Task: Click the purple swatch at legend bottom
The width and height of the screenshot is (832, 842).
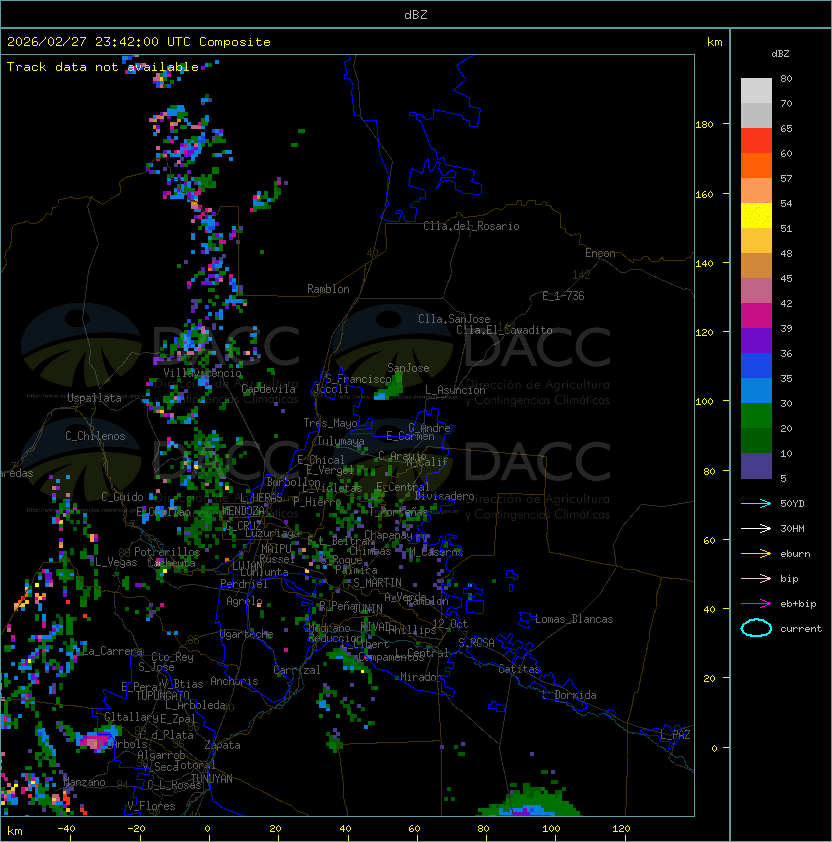Action: point(756,466)
